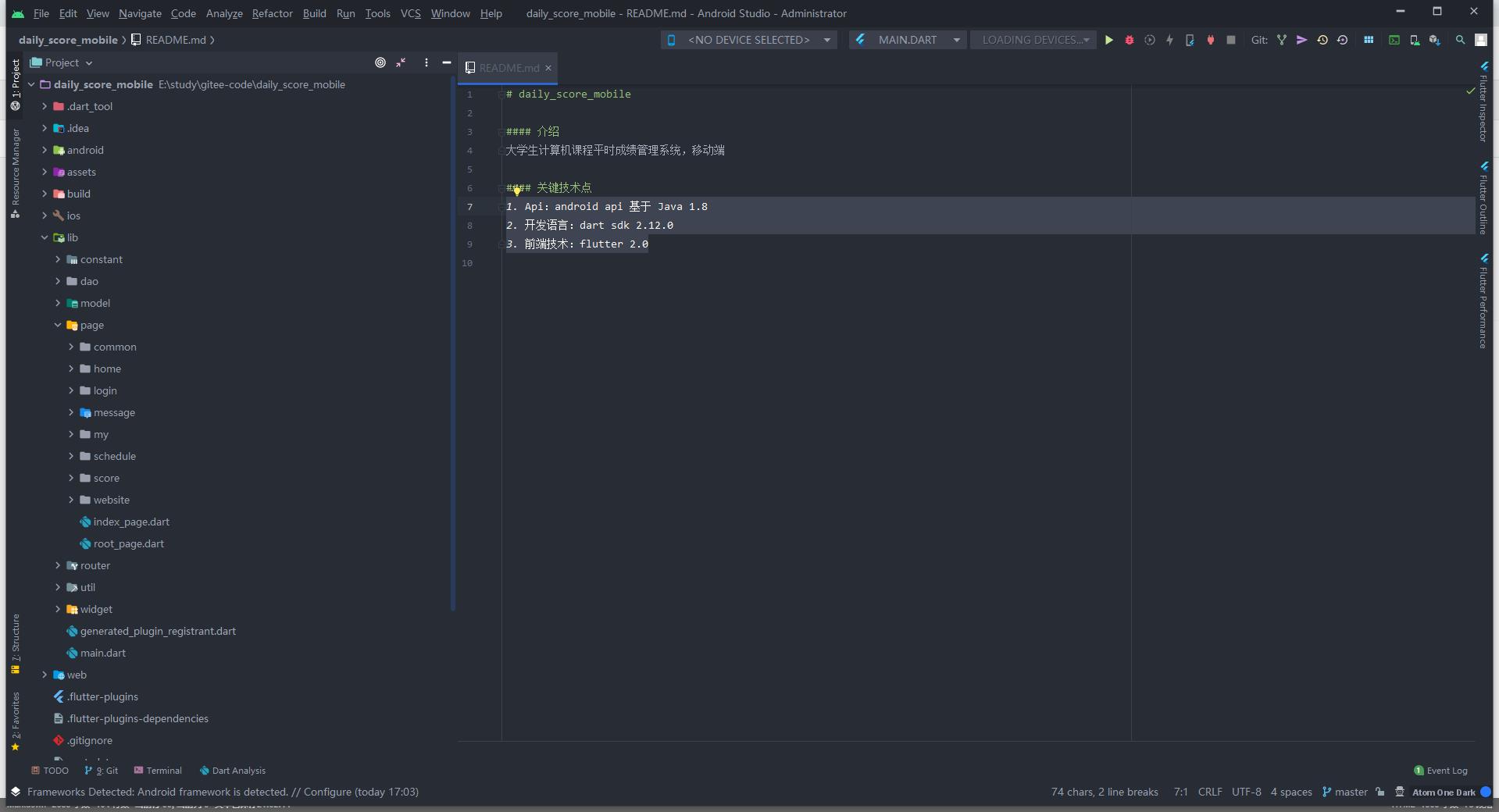Expand the .dart_tool folder
The width and height of the screenshot is (1499, 812).
click(45, 106)
